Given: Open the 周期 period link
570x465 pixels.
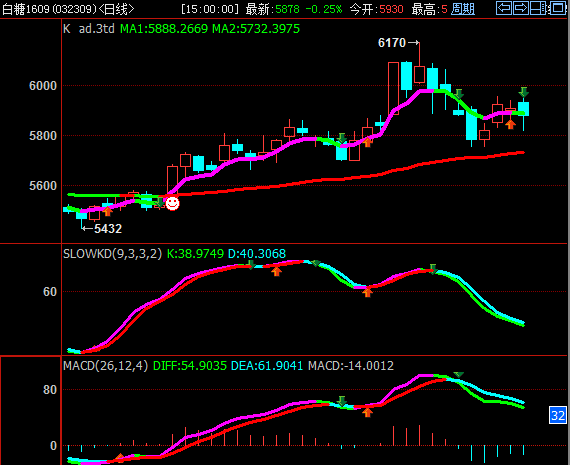Looking at the screenshot, I should (463, 9).
